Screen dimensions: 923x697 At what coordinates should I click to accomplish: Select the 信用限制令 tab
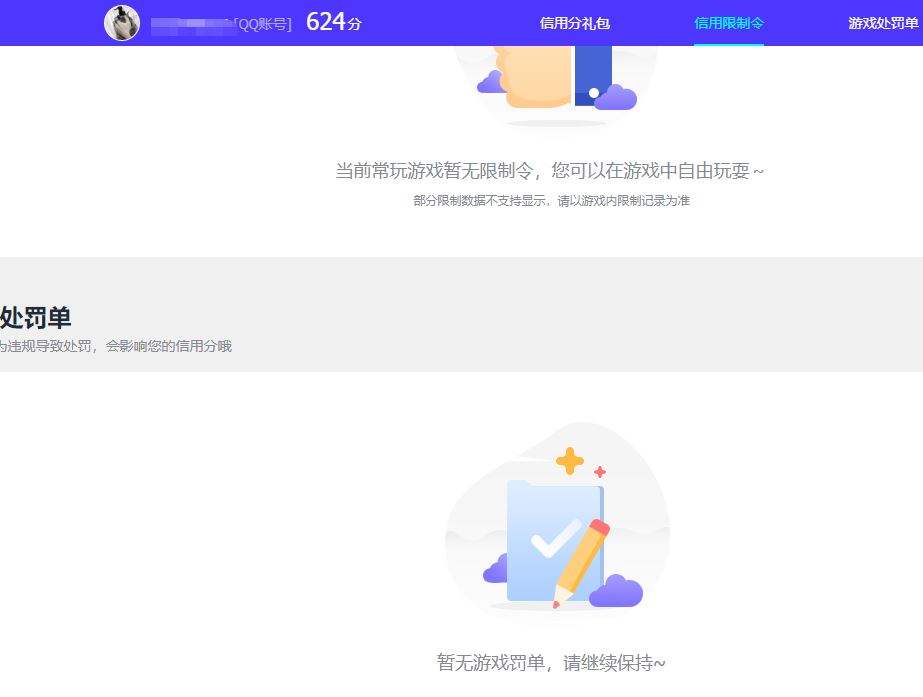coord(729,23)
